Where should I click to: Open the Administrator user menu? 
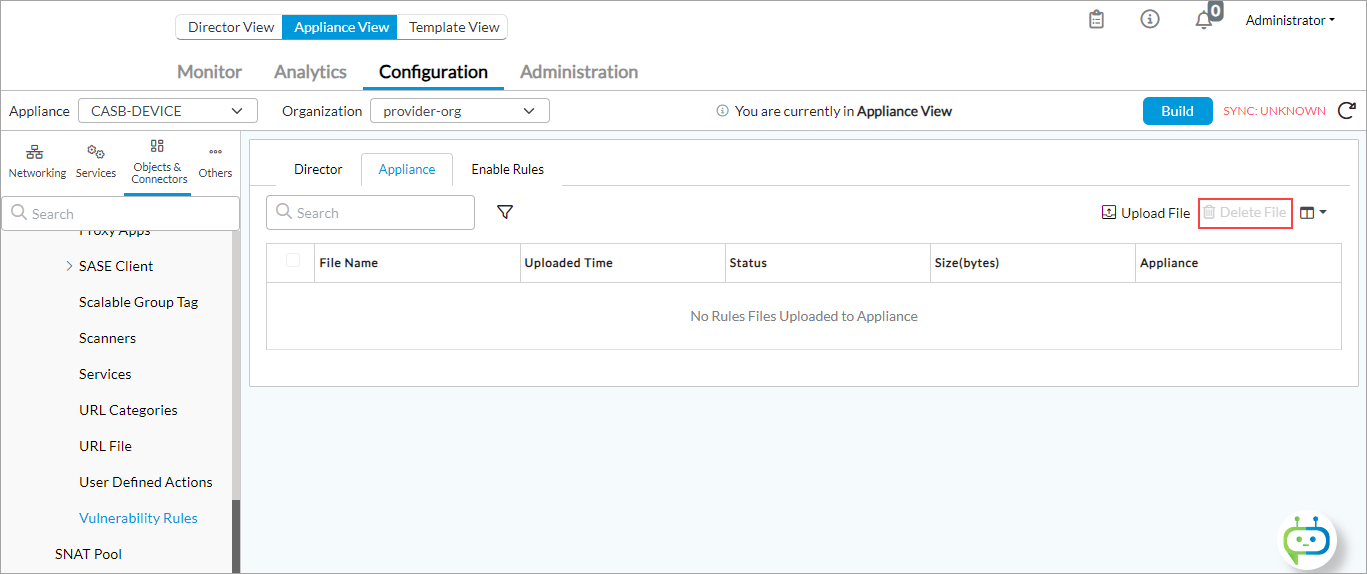1290,20
